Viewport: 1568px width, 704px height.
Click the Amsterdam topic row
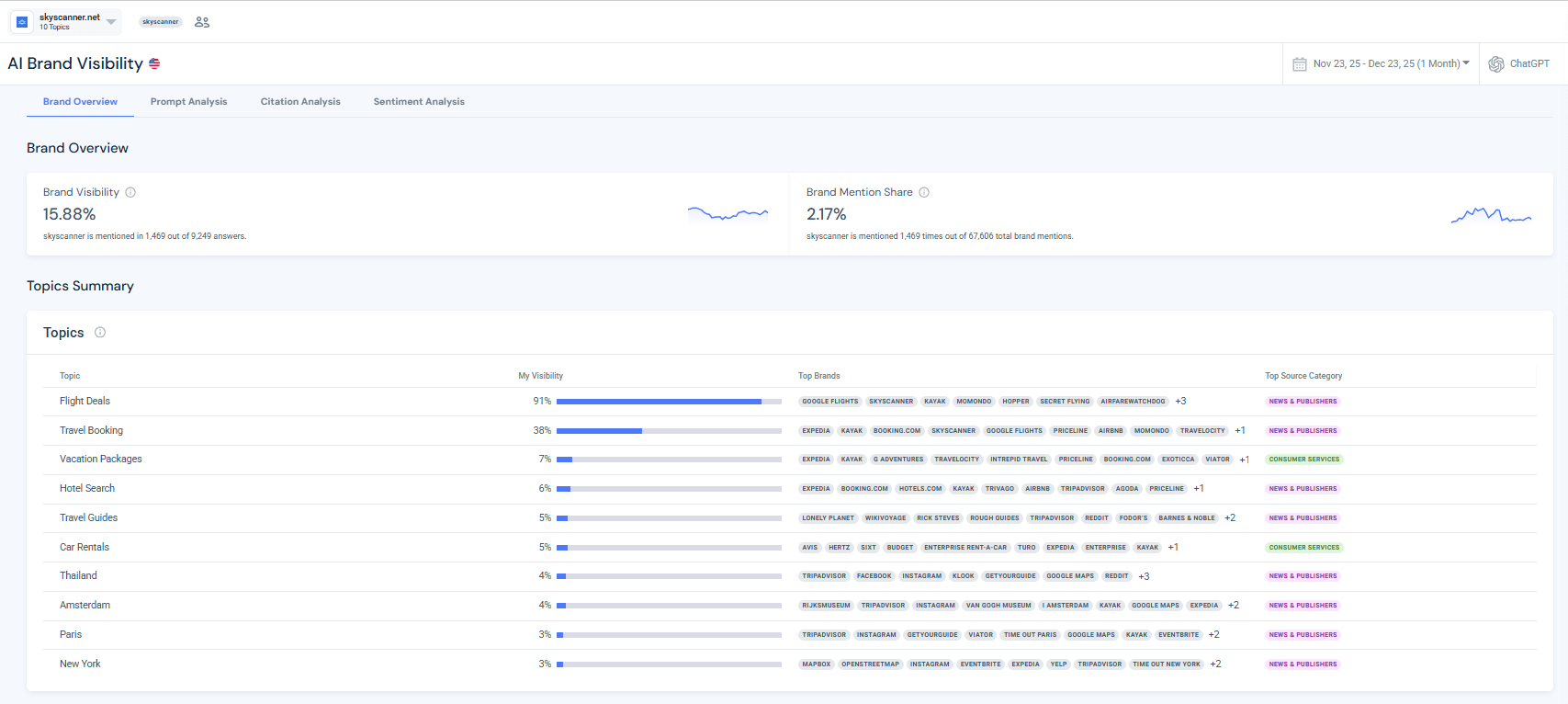click(x=790, y=606)
